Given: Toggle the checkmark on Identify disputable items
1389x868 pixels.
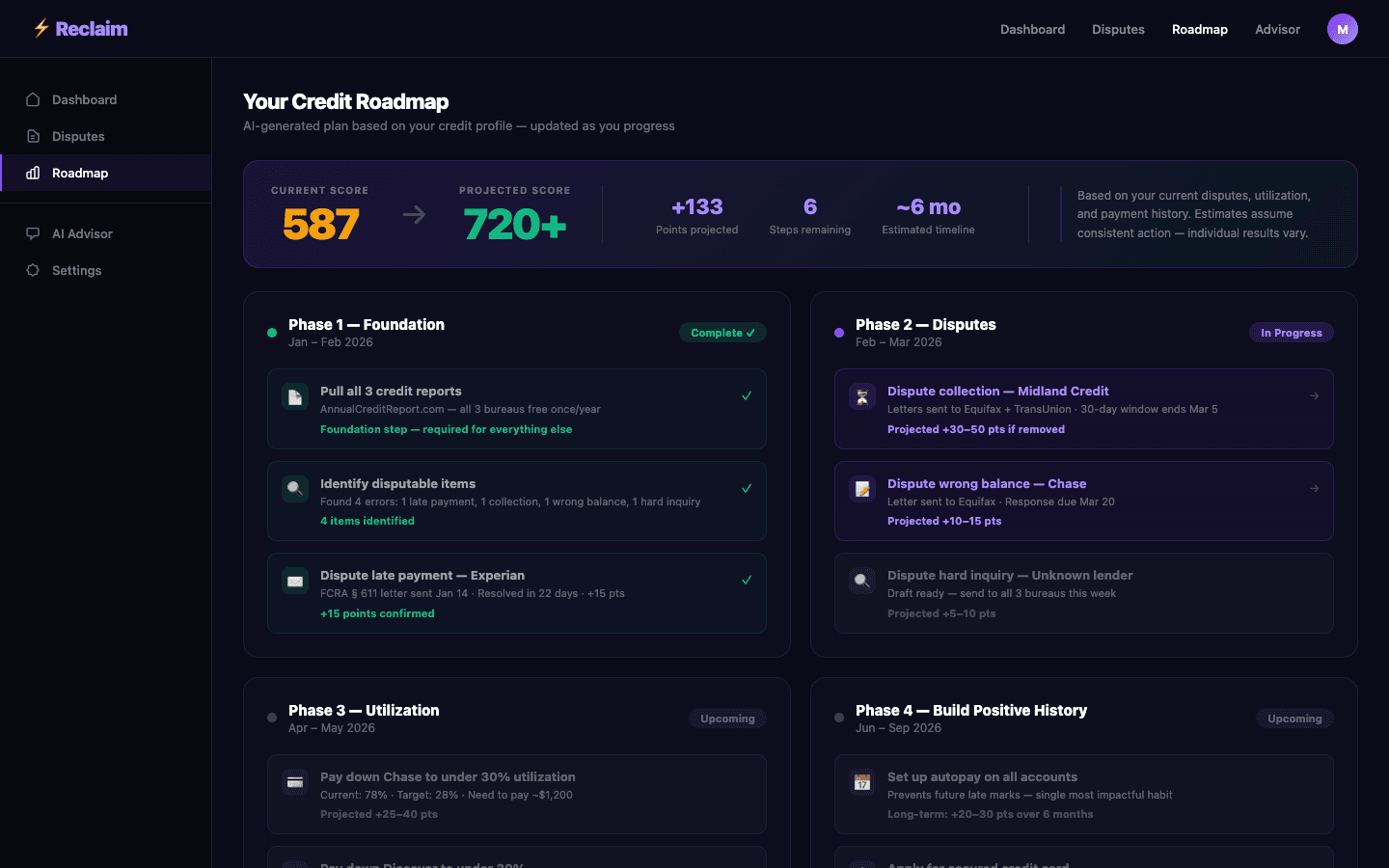Looking at the screenshot, I should coord(746,487).
